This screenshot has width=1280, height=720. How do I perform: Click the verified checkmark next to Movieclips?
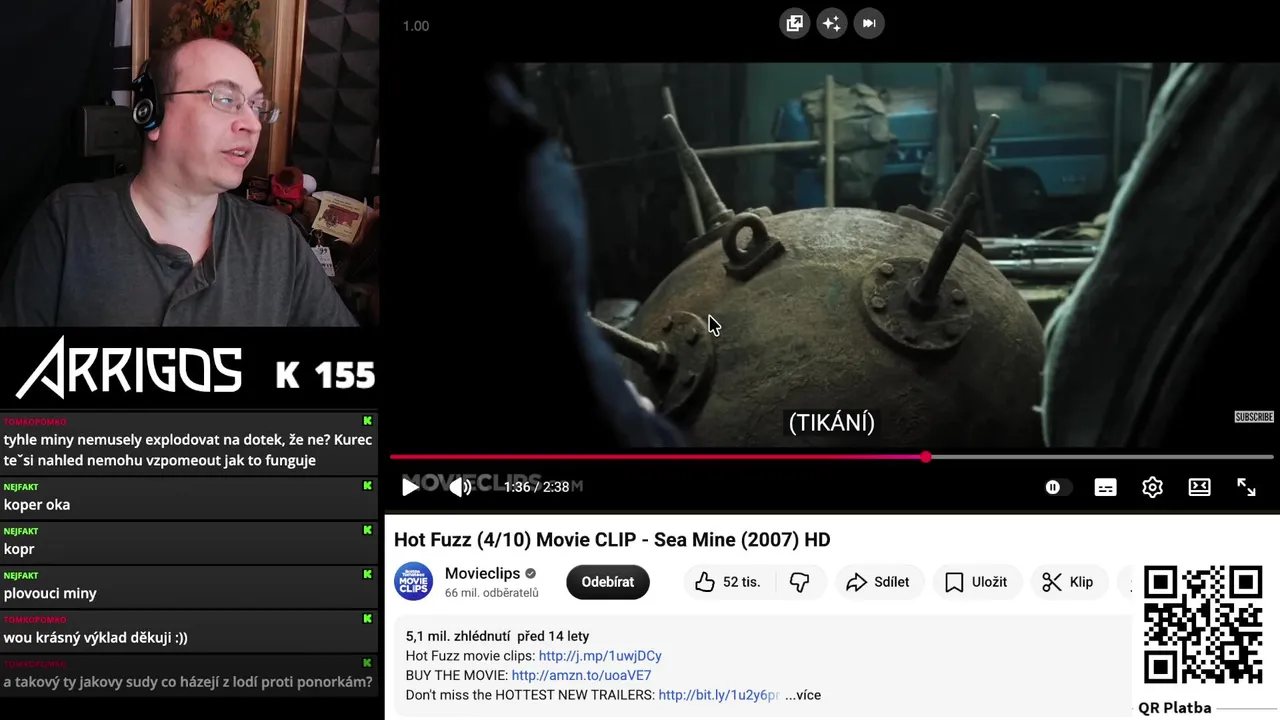[x=531, y=574]
